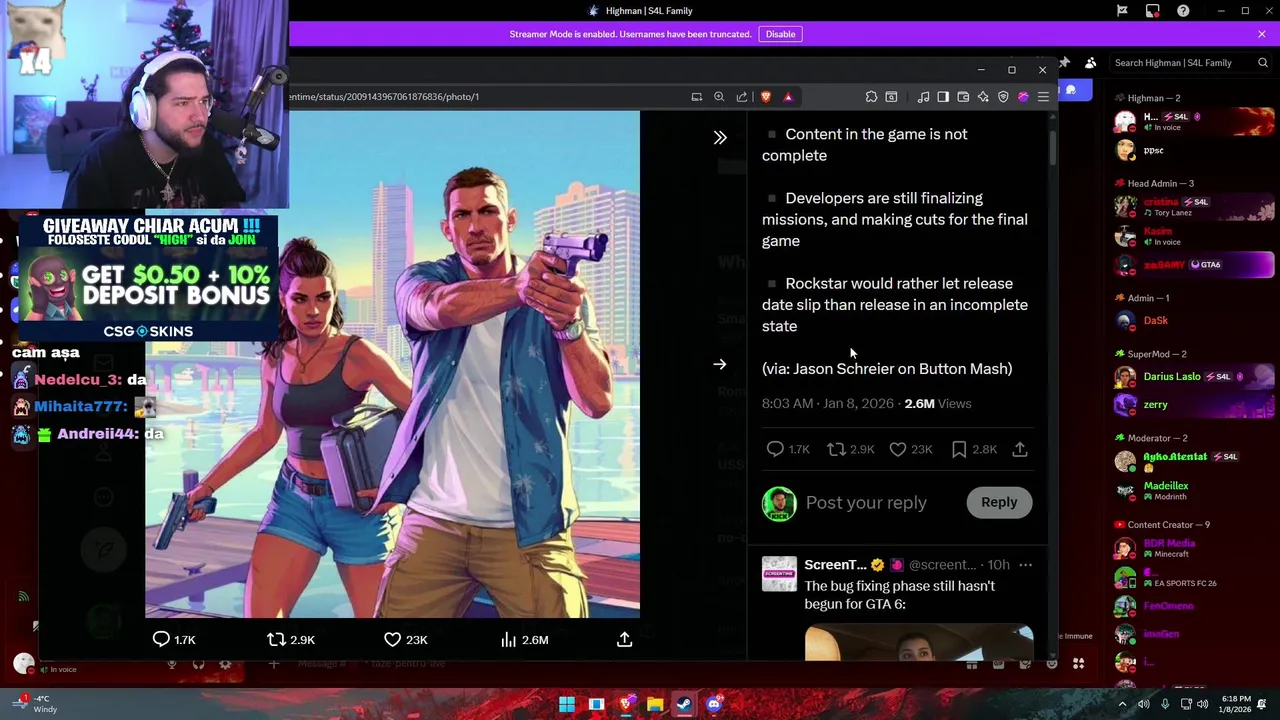
Task: Open taskbar clock showing 6:18 PM
Action: click(1236, 704)
